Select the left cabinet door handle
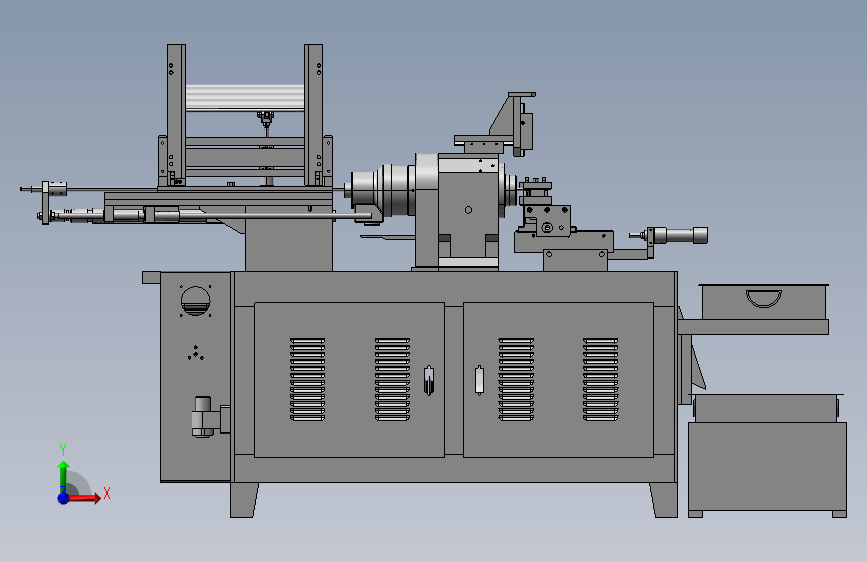The width and height of the screenshot is (867, 562). pyautogui.click(x=429, y=380)
